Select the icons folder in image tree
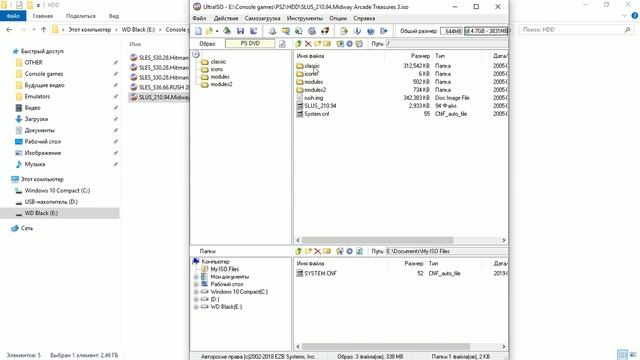The image size is (640, 360). point(217,69)
